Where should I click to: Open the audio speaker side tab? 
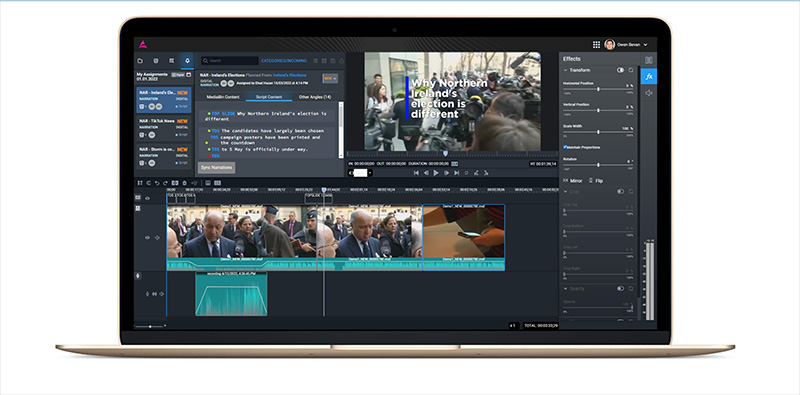click(x=649, y=93)
